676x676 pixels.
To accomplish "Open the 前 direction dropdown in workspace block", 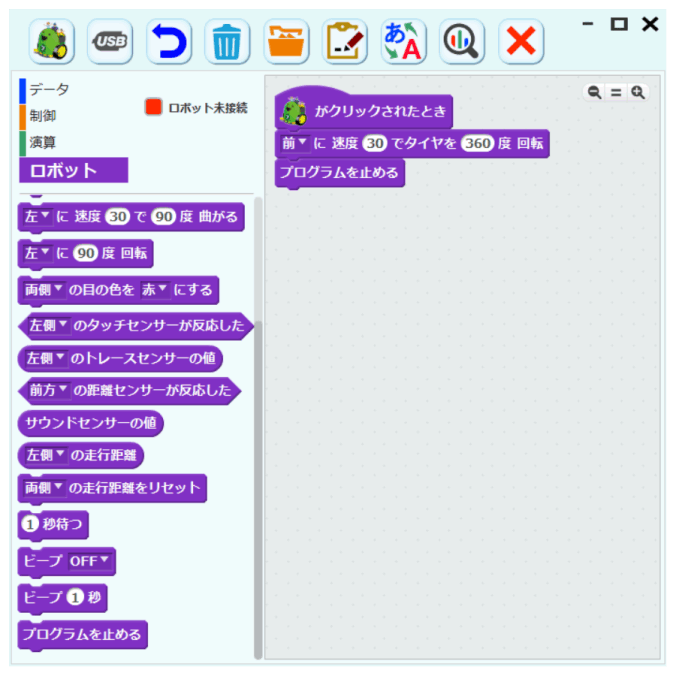I will [x=294, y=143].
